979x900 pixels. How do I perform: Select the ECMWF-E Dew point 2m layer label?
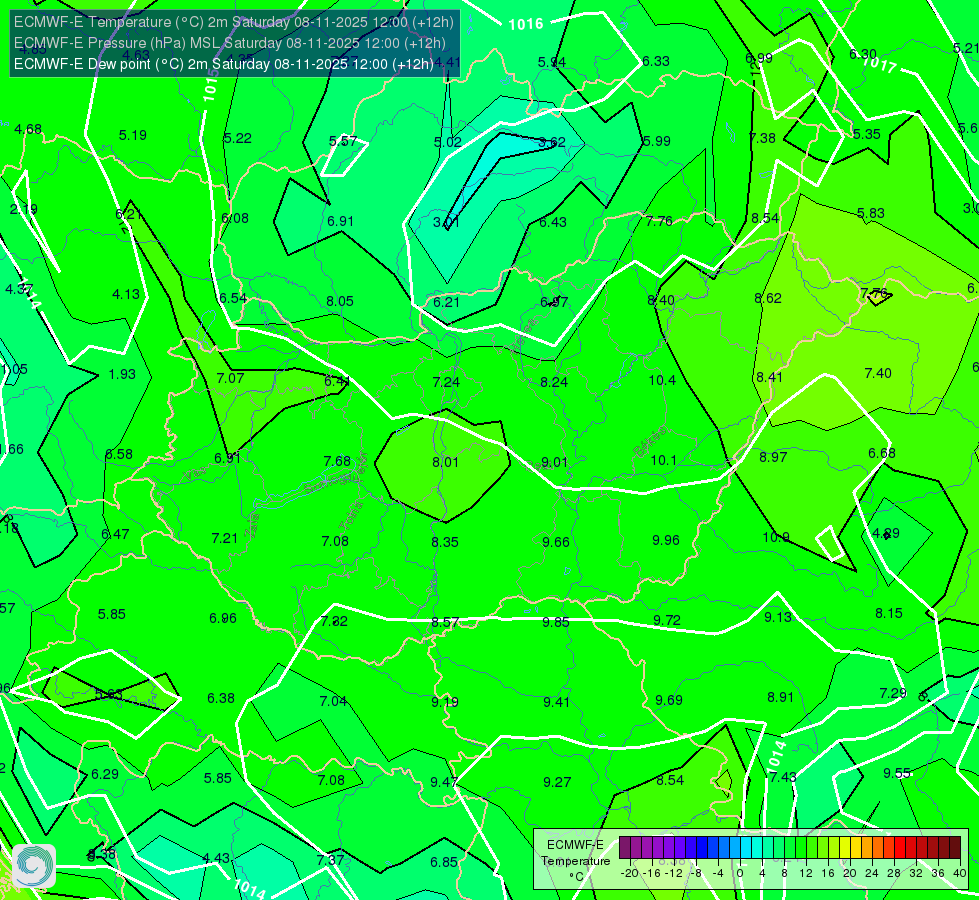(224, 64)
